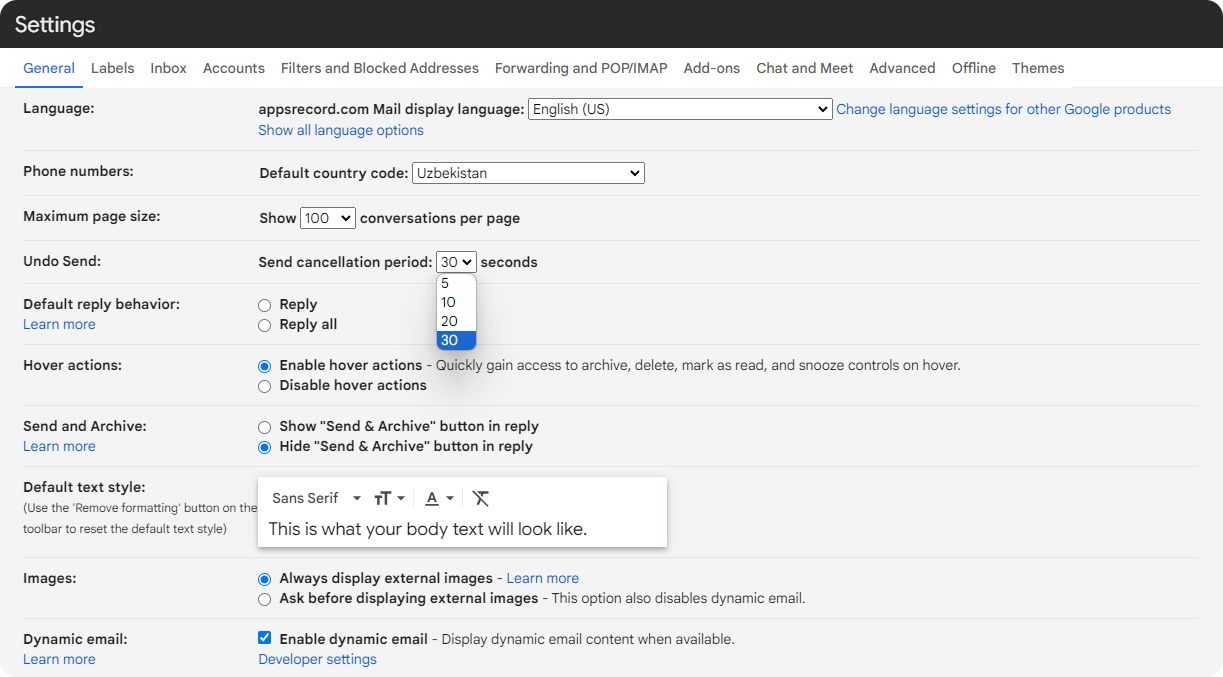Switch to the Labels tab
Image resolution: width=1223 pixels, height=677 pixels.
pos(112,68)
